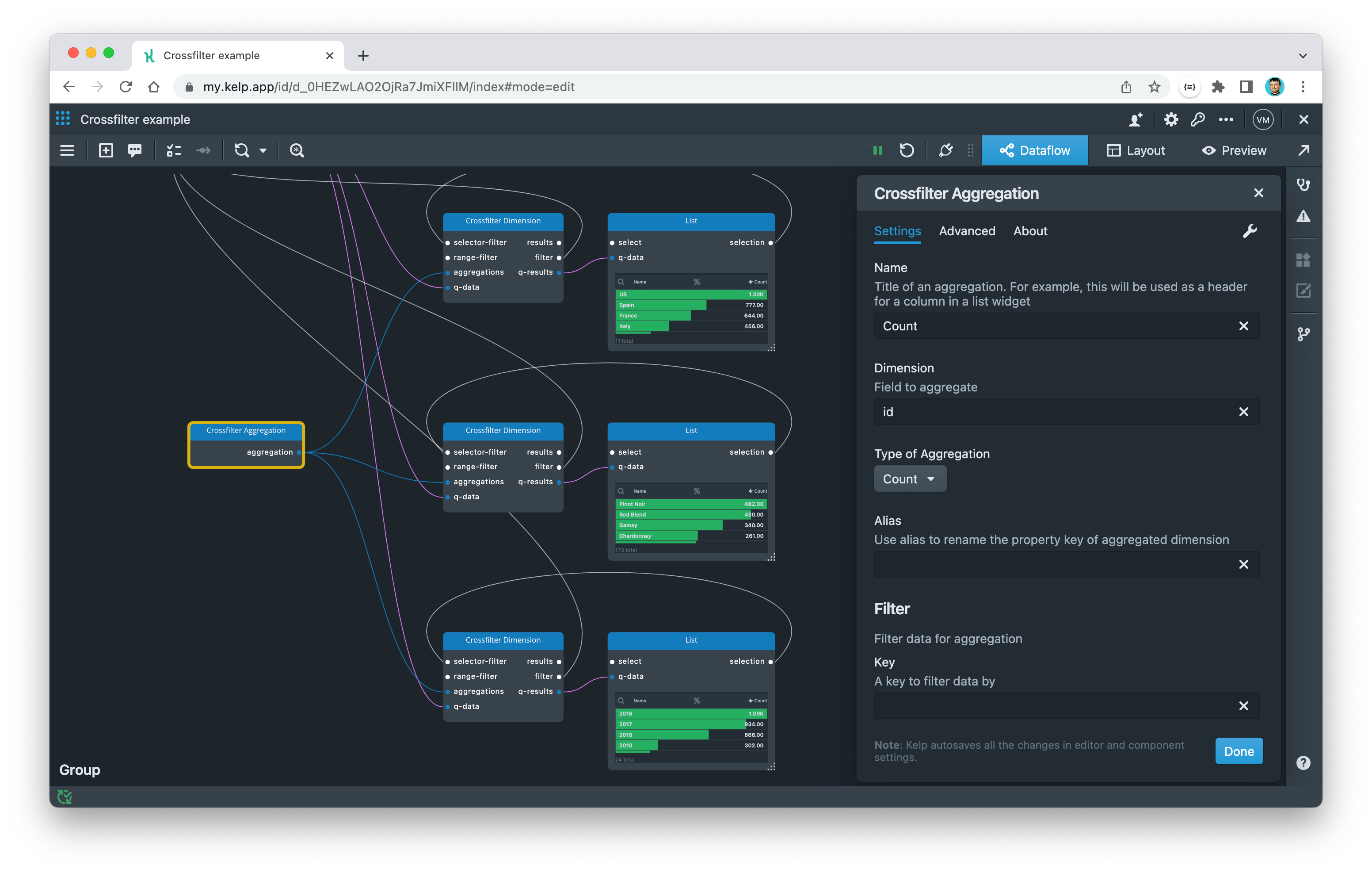Toggle the green pause dataflow button
The width and height of the screenshot is (1372, 873).
click(x=877, y=150)
